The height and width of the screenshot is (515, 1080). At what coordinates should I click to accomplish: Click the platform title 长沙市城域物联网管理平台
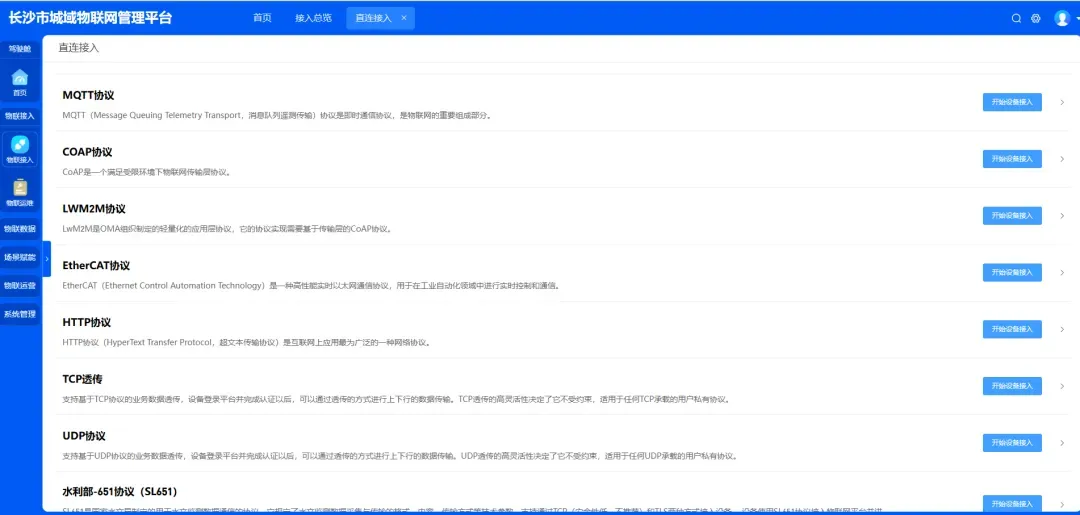(90, 18)
